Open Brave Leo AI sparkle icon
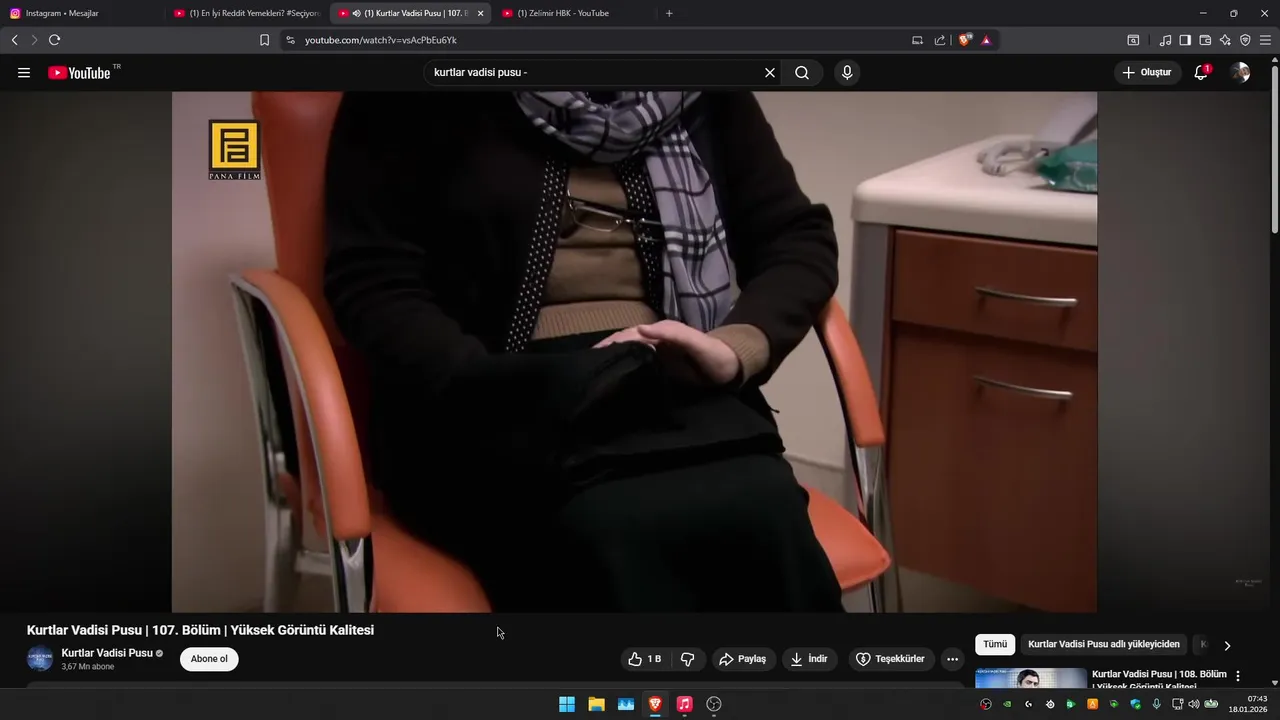Screen dimensions: 1280x720 point(1225,40)
